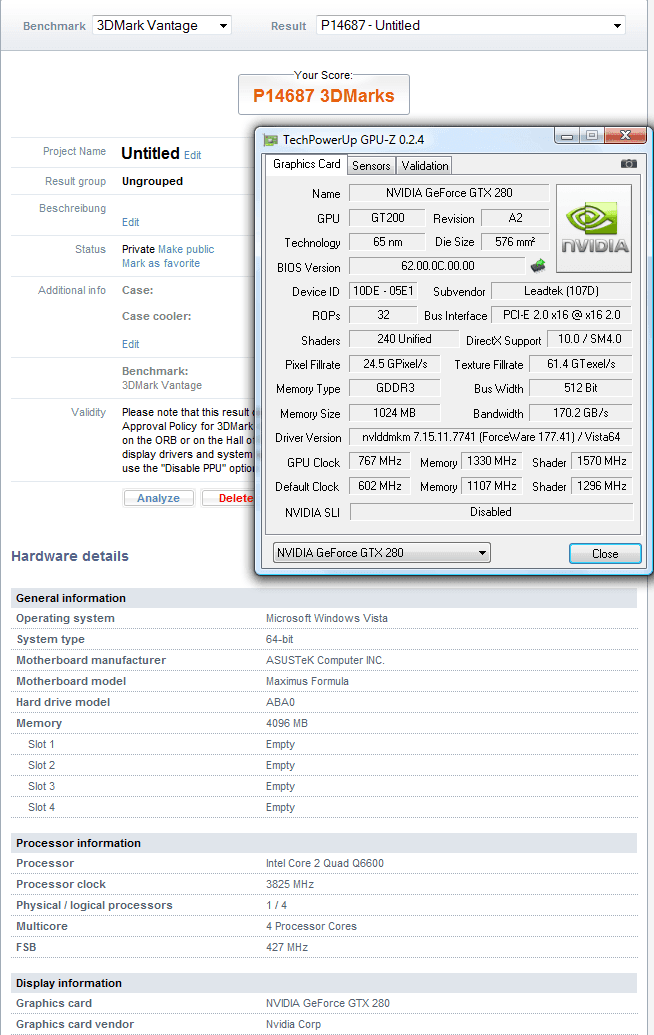The image size is (654, 1035).
Task: Click Memory value 4096 MB
Action: [287, 723]
